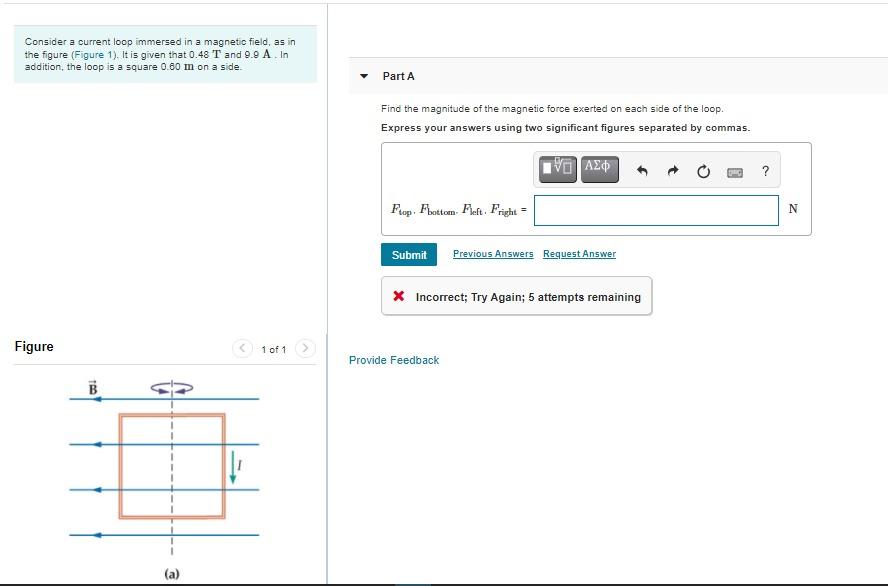This screenshot has height=586, width=888.
Task: Open the Greek symbols ΑΣΦ palette
Action: [598, 170]
